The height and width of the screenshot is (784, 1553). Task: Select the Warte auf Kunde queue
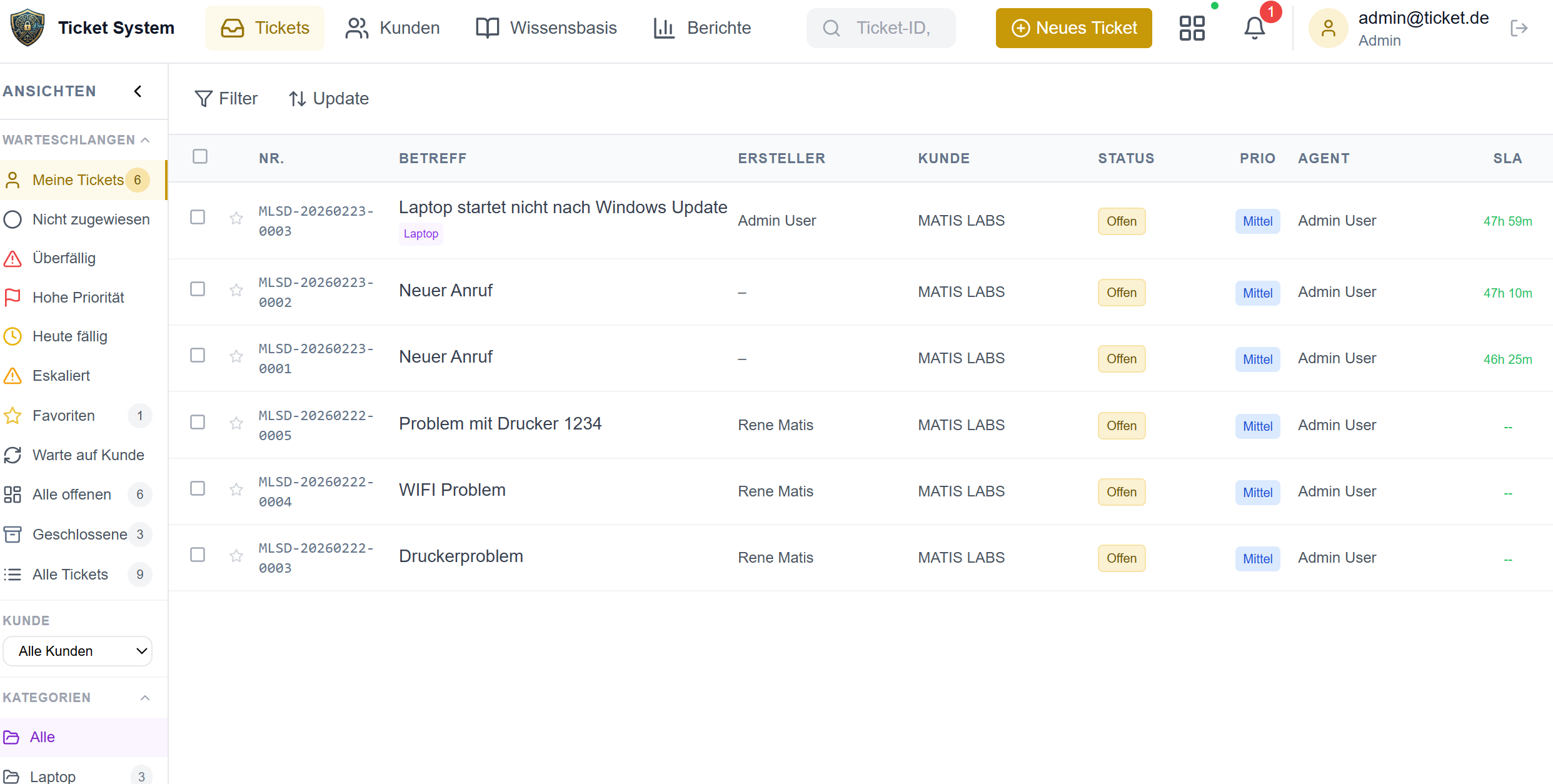[88, 455]
